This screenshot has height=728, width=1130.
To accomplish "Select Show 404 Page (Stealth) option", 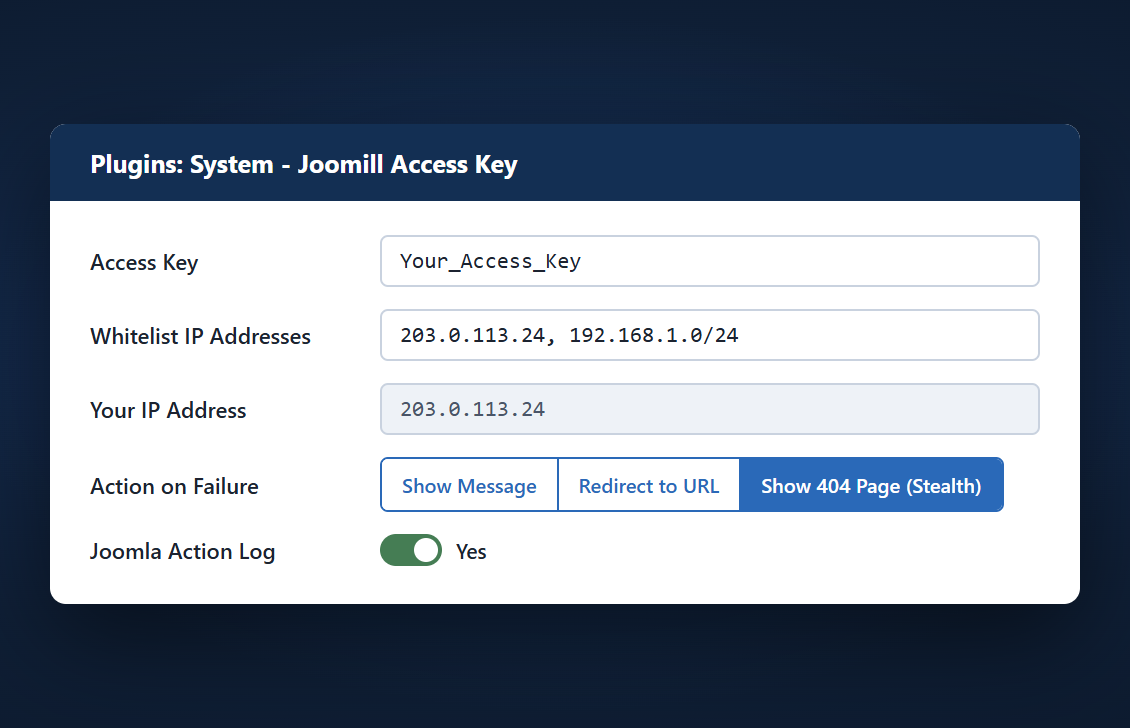I will pyautogui.click(x=871, y=485).
